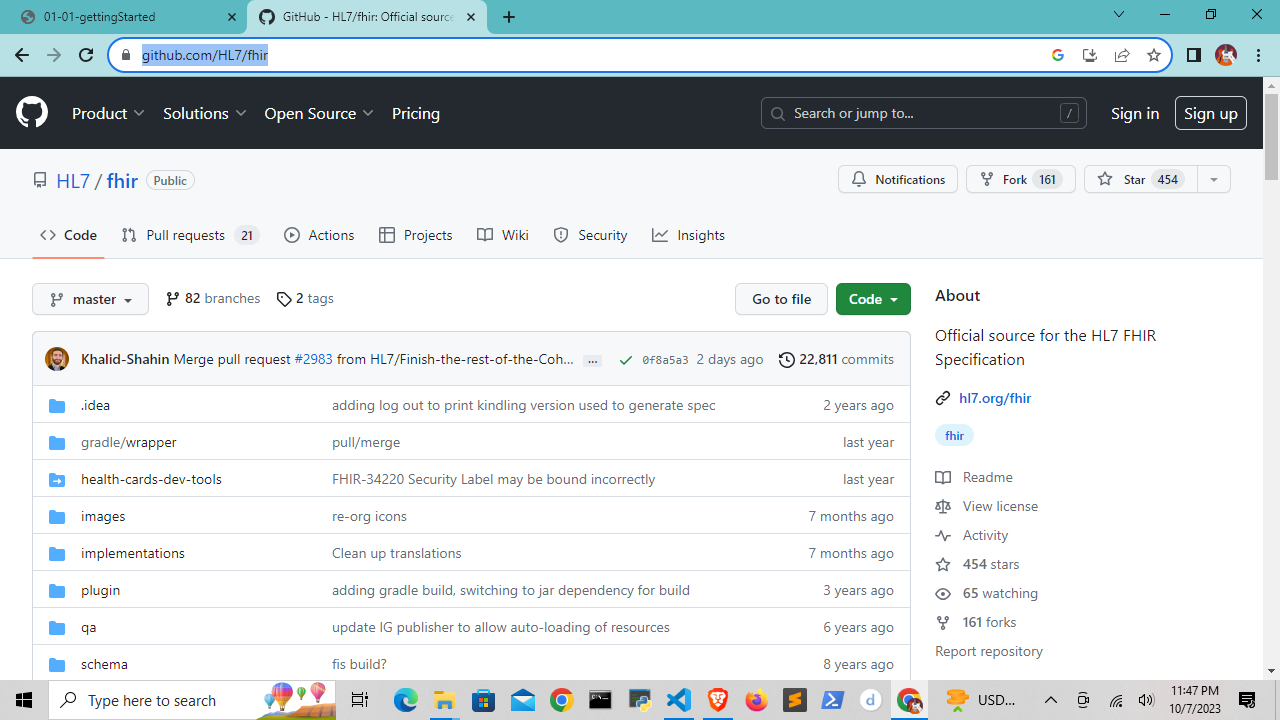The height and width of the screenshot is (720, 1280).
Task: Fork the repository with Fork button
Action: pos(1020,179)
